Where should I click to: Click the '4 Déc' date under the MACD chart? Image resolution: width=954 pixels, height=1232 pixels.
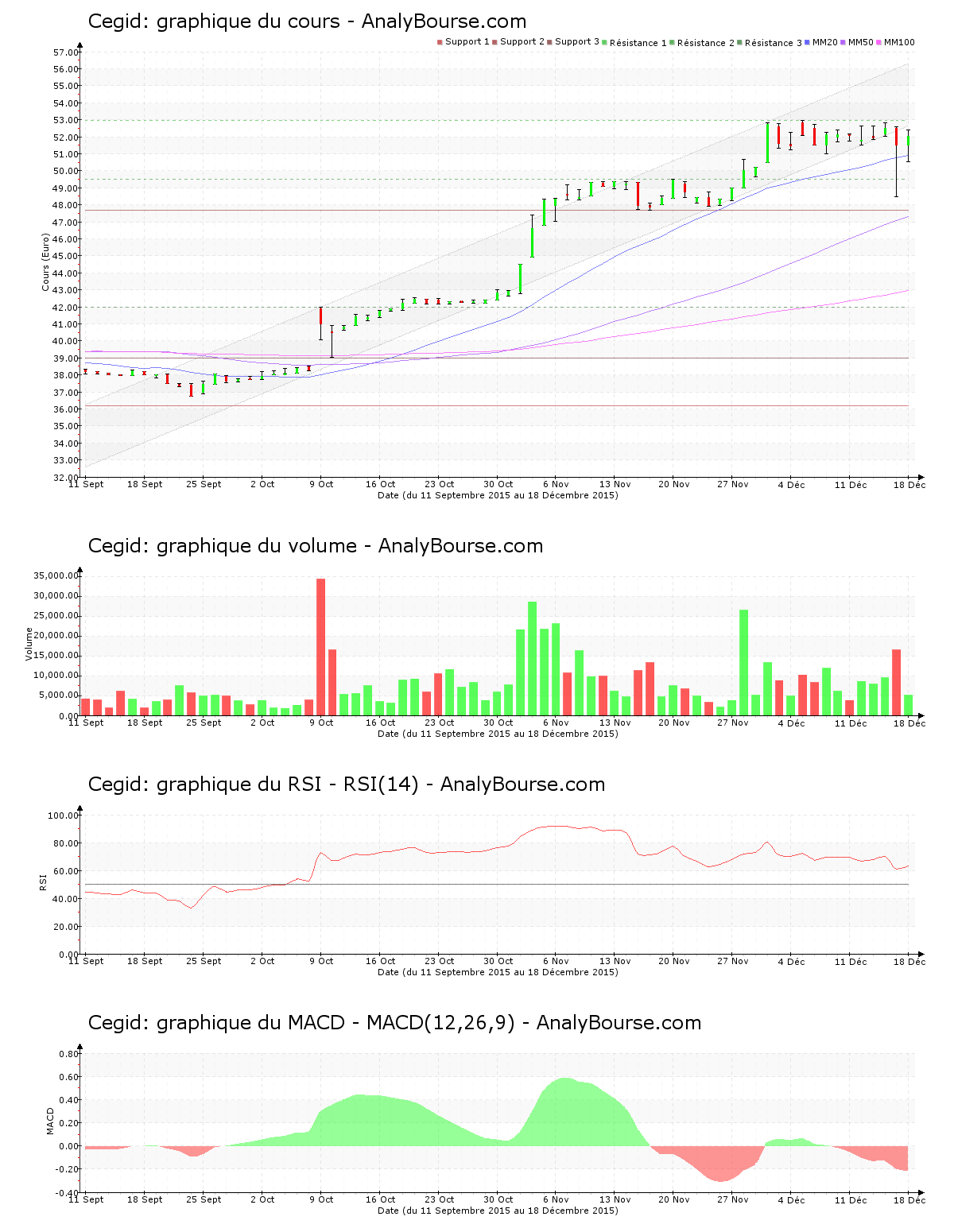point(792,1200)
